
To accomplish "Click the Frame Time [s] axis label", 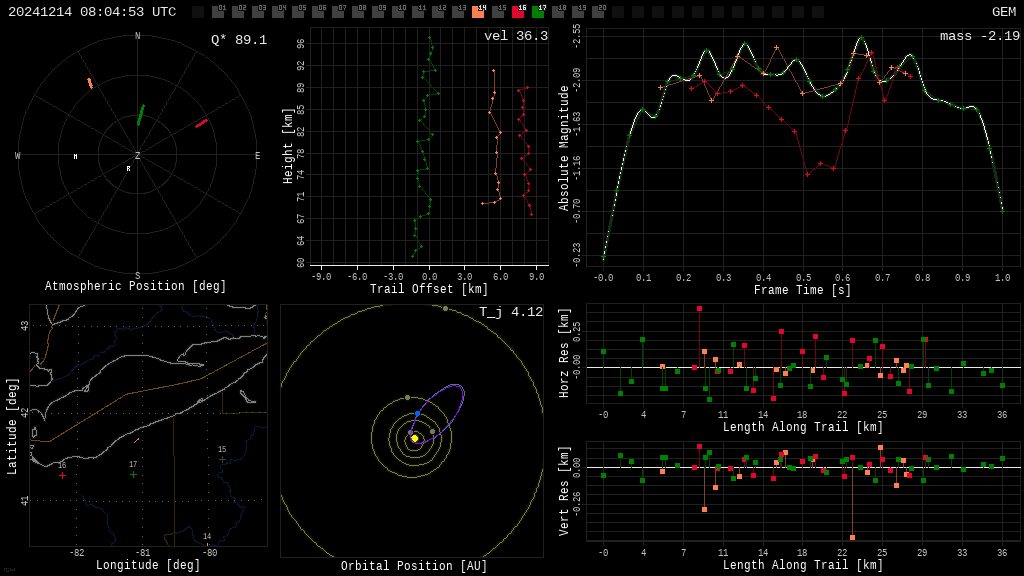I will [803, 289].
